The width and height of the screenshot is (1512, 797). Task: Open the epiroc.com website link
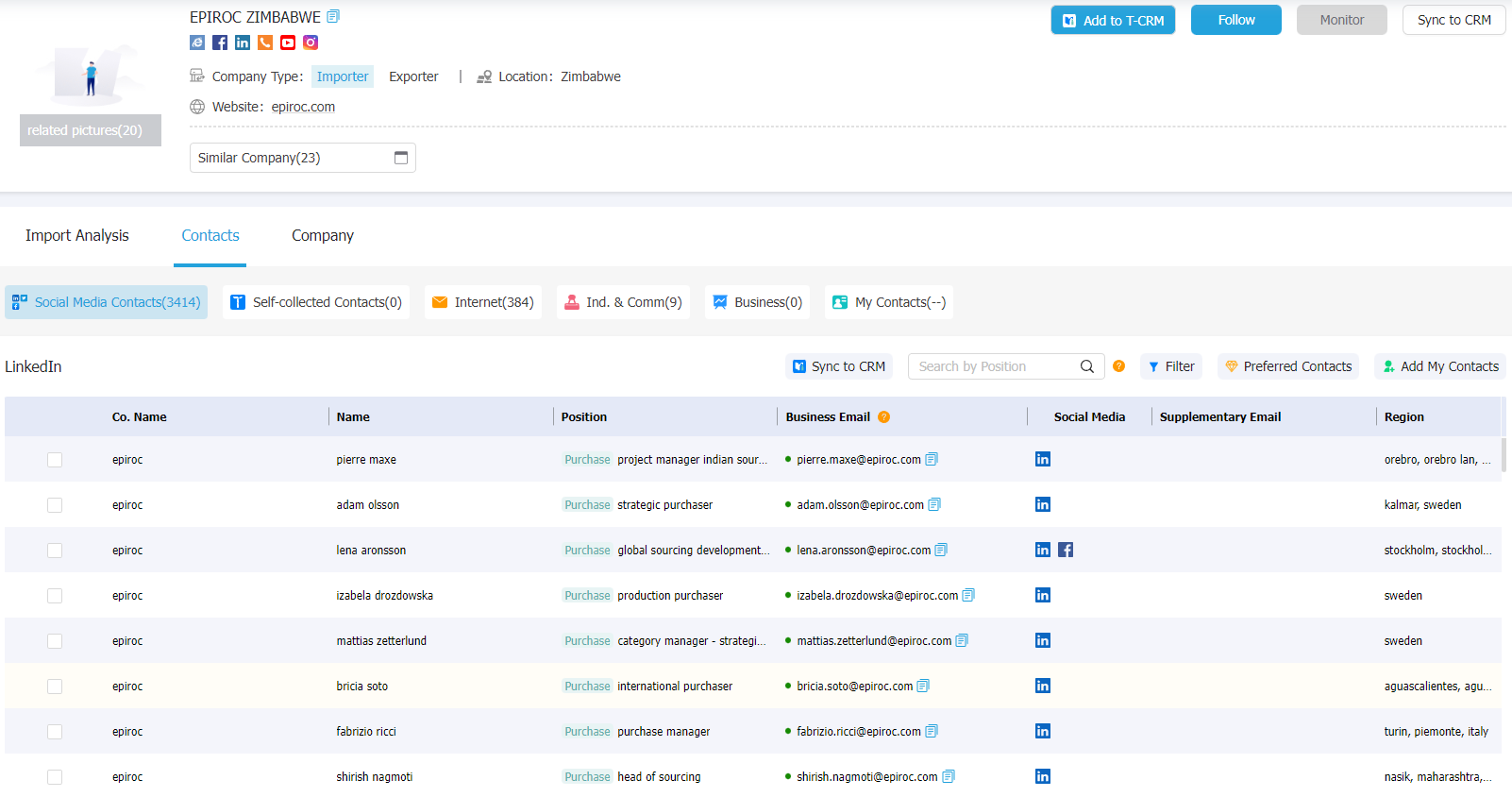[x=303, y=107]
